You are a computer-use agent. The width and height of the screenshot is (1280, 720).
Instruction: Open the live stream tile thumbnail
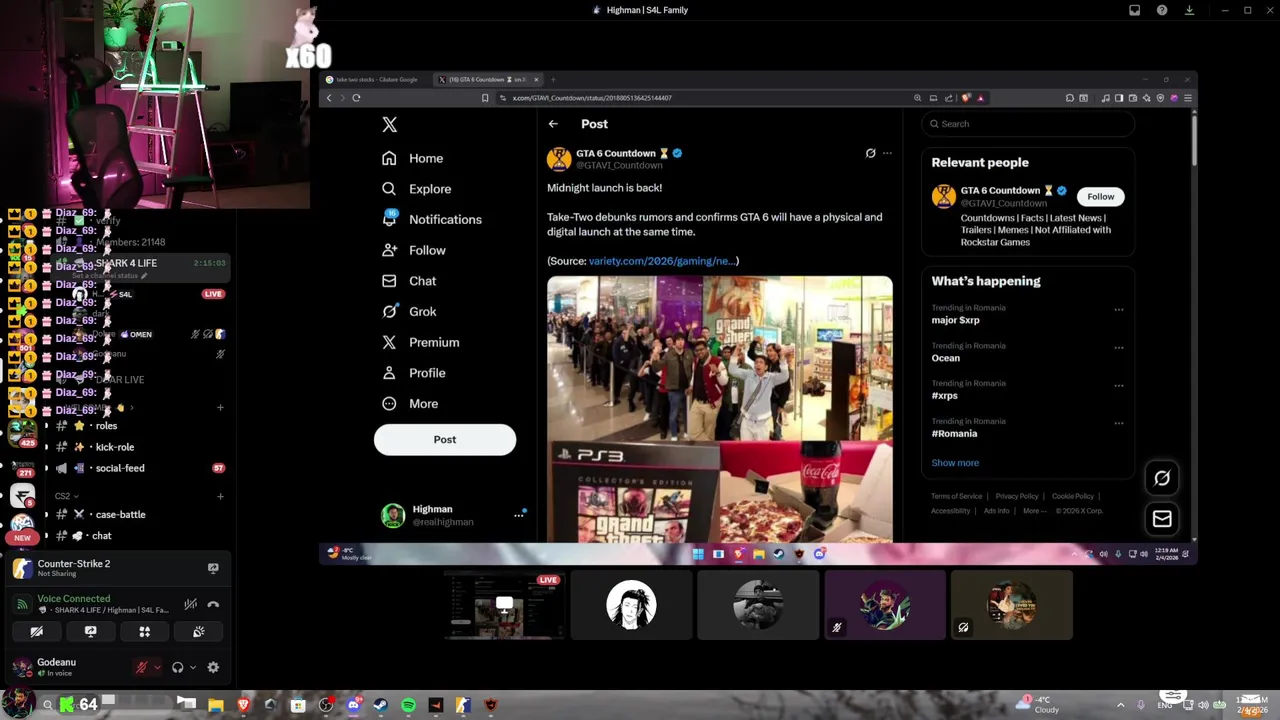pos(504,605)
